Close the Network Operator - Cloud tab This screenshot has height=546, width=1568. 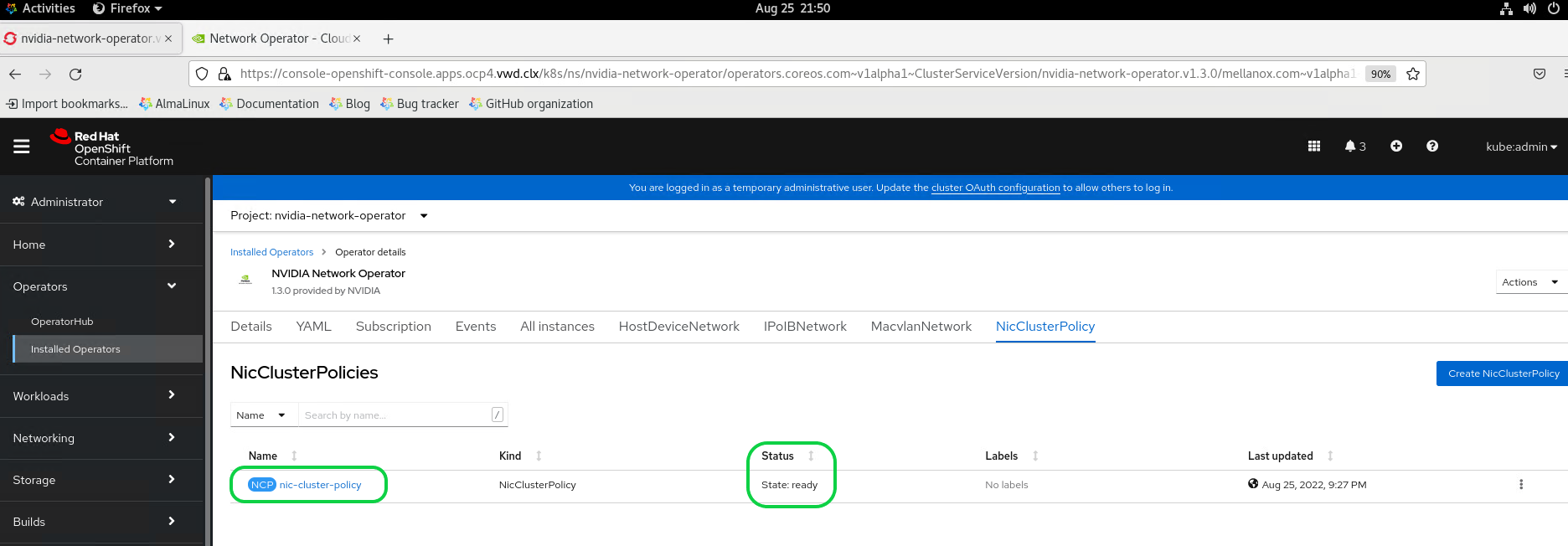coord(357,39)
